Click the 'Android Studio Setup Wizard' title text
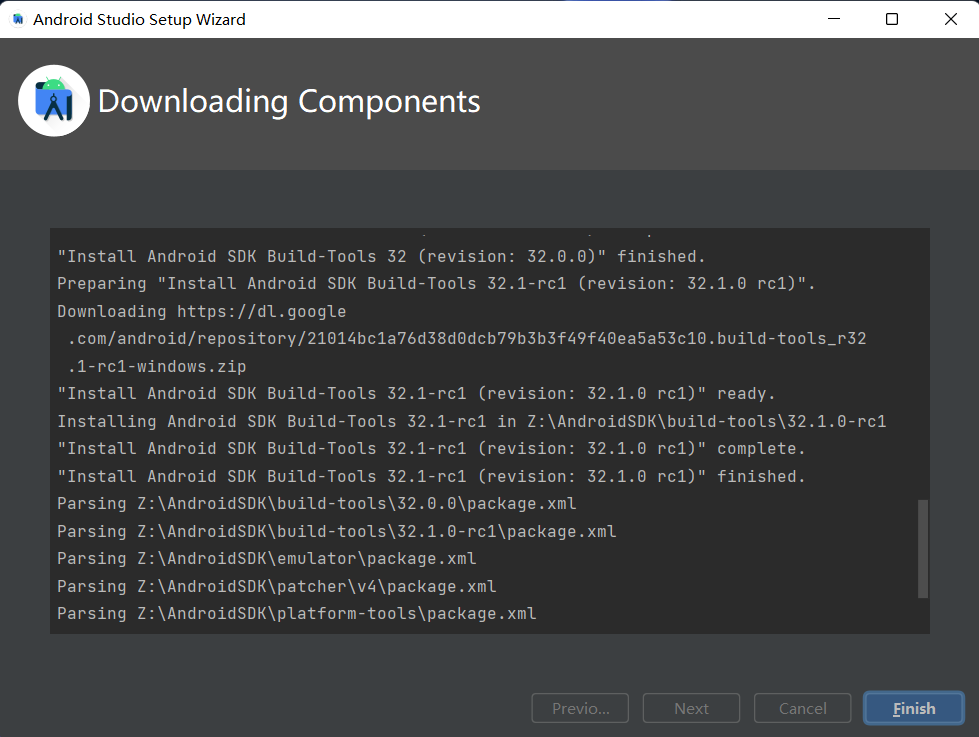This screenshot has width=979, height=737. (x=139, y=19)
